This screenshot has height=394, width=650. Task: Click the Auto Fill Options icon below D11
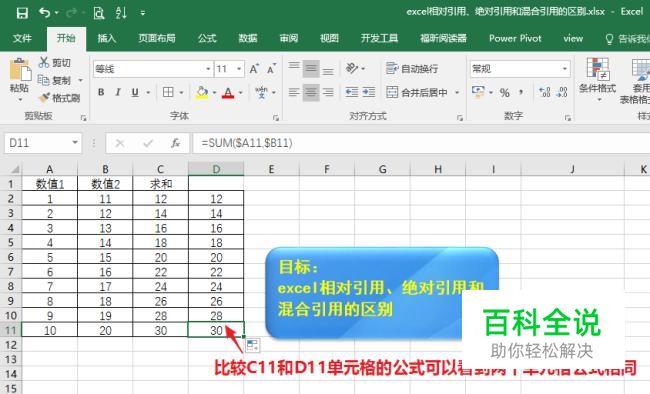tap(252, 345)
